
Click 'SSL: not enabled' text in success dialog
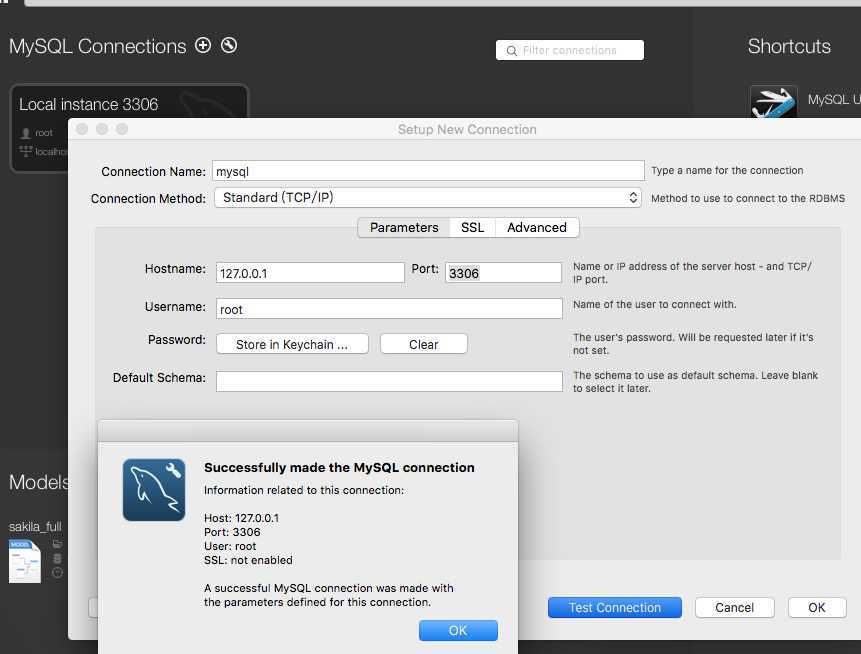pyautogui.click(x=248, y=560)
